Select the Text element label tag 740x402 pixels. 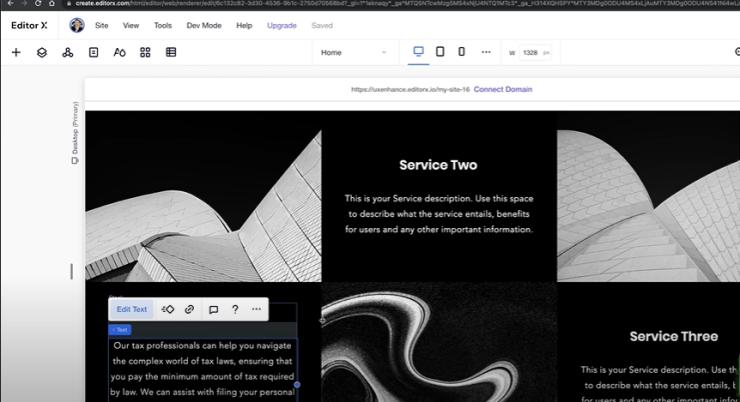[x=120, y=330]
